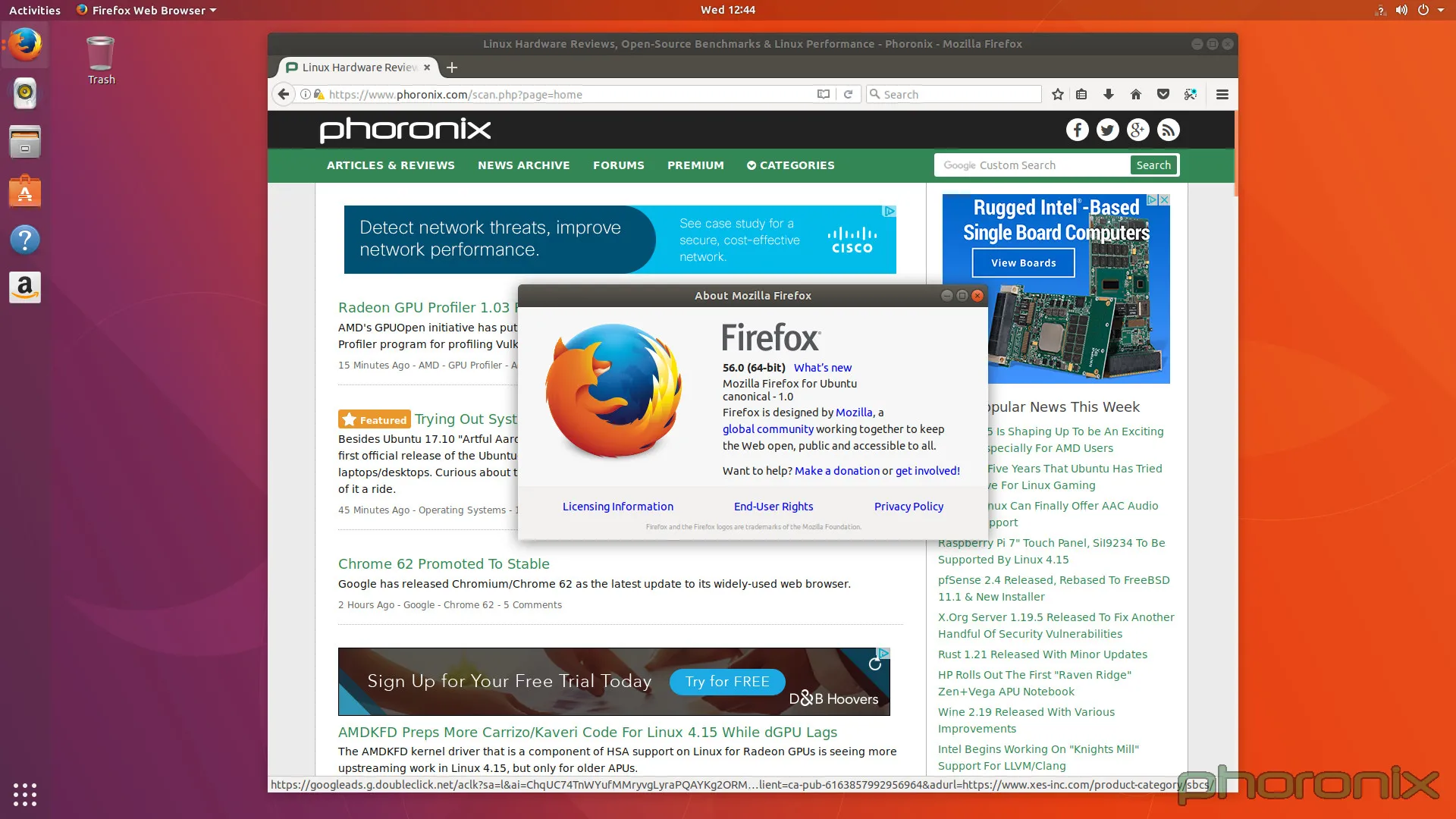Click Try for FREE in Hoovers ad

[x=727, y=682]
